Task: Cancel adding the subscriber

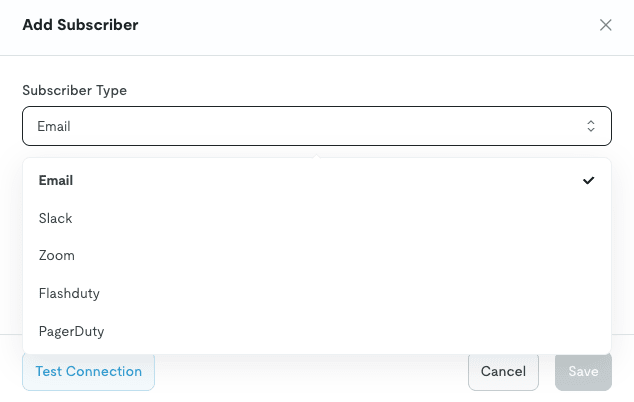Action: [503, 371]
